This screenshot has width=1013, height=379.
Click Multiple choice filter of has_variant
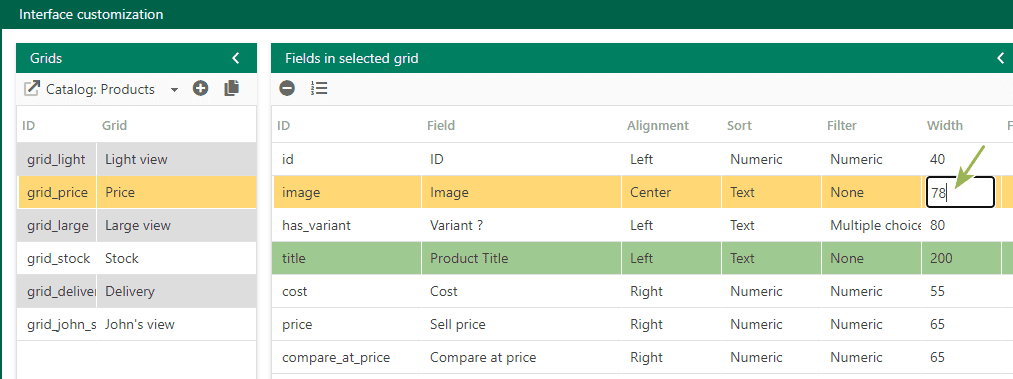876,225
